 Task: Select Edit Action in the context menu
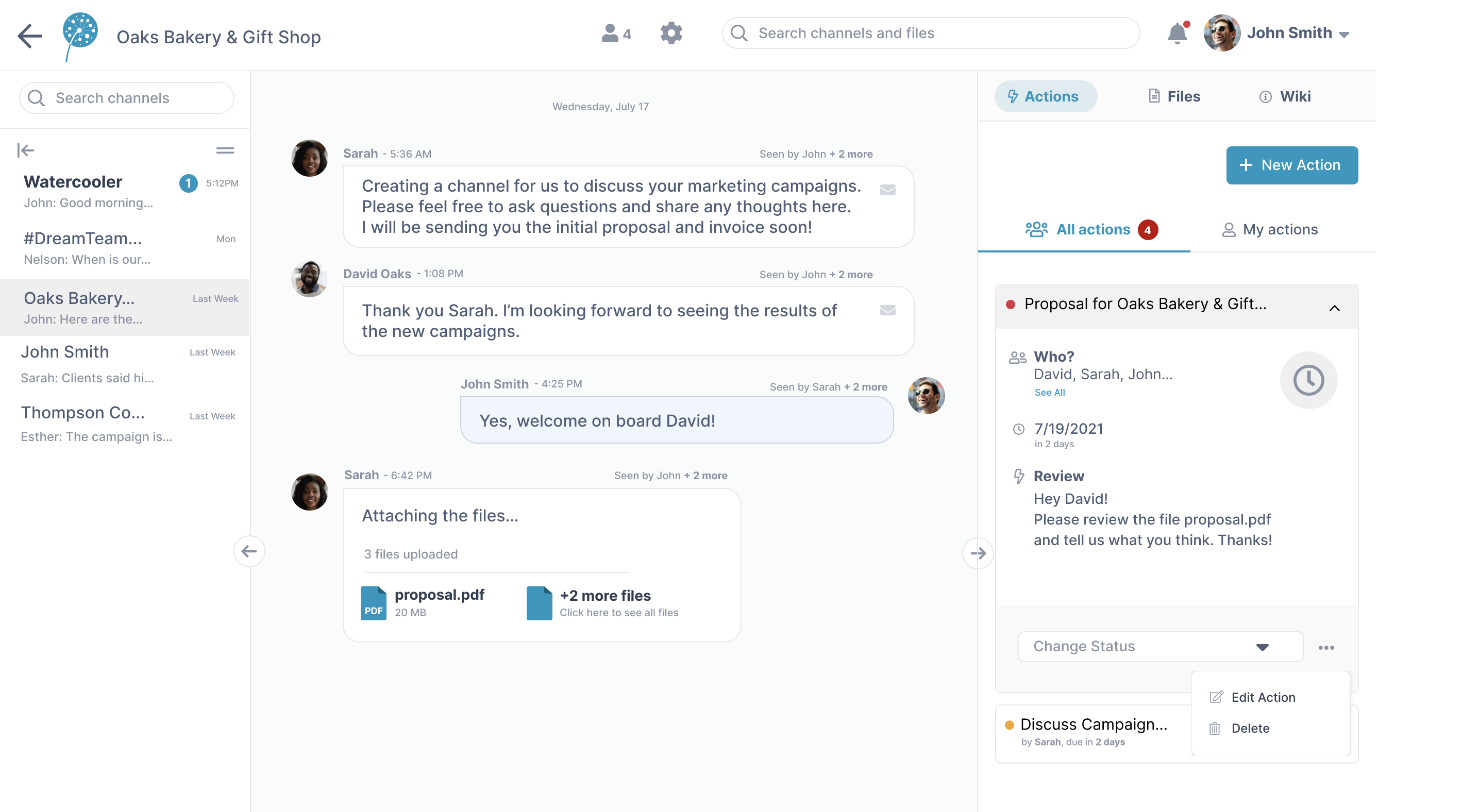coord(1263,697)
